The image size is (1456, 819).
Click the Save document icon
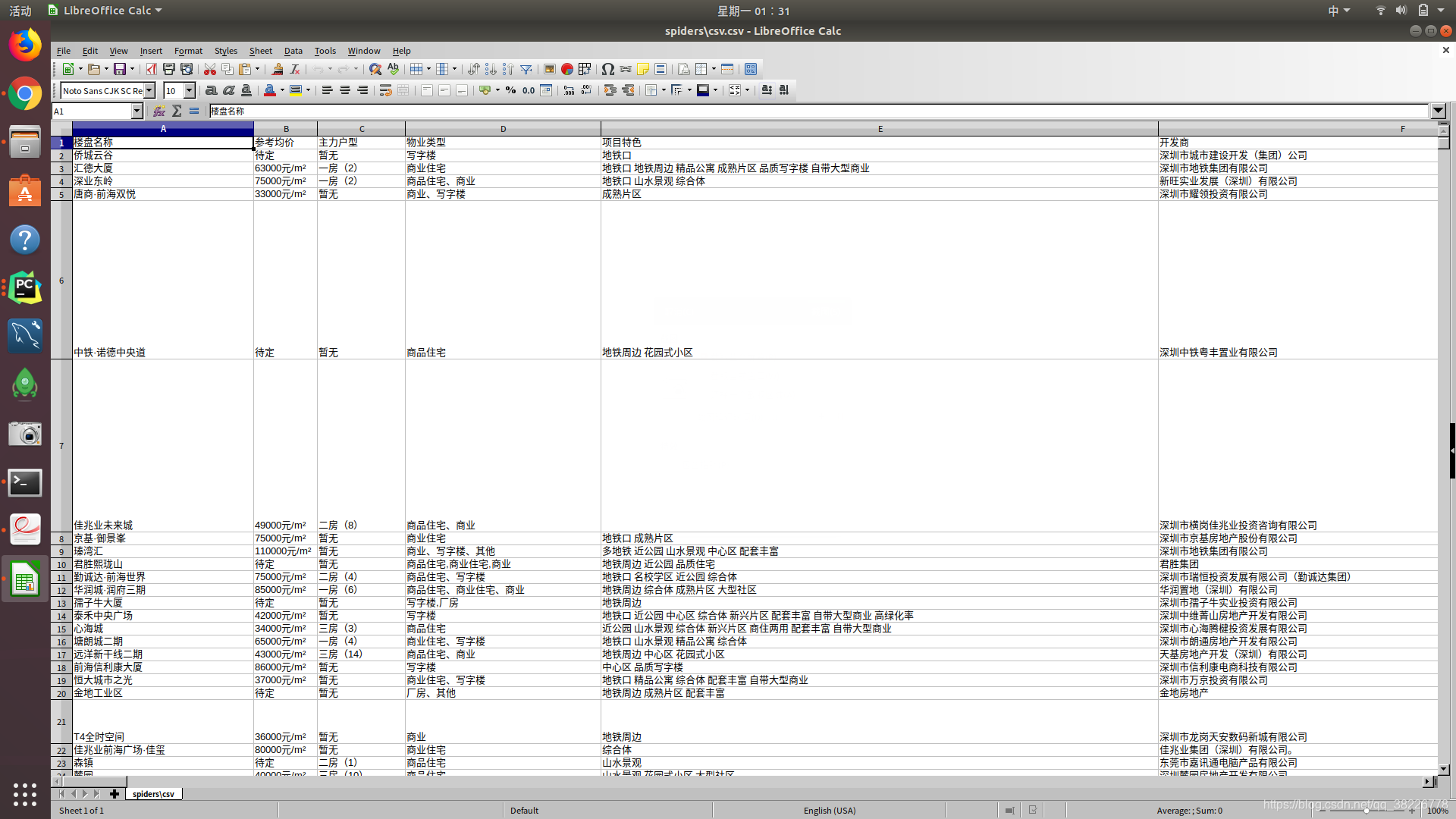[119, 69]
